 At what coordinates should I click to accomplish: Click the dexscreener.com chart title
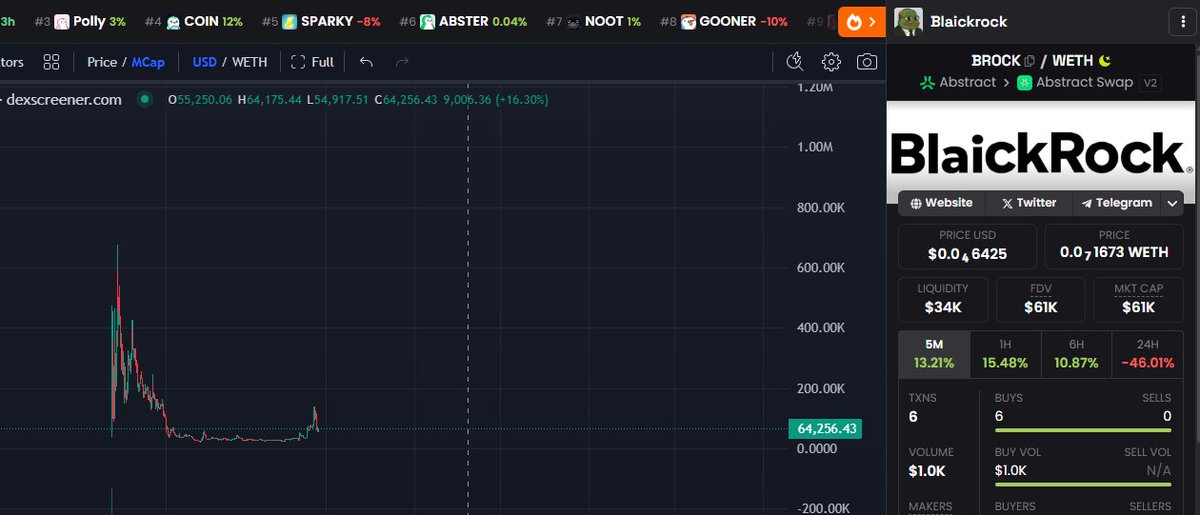[x=64, y=100]
